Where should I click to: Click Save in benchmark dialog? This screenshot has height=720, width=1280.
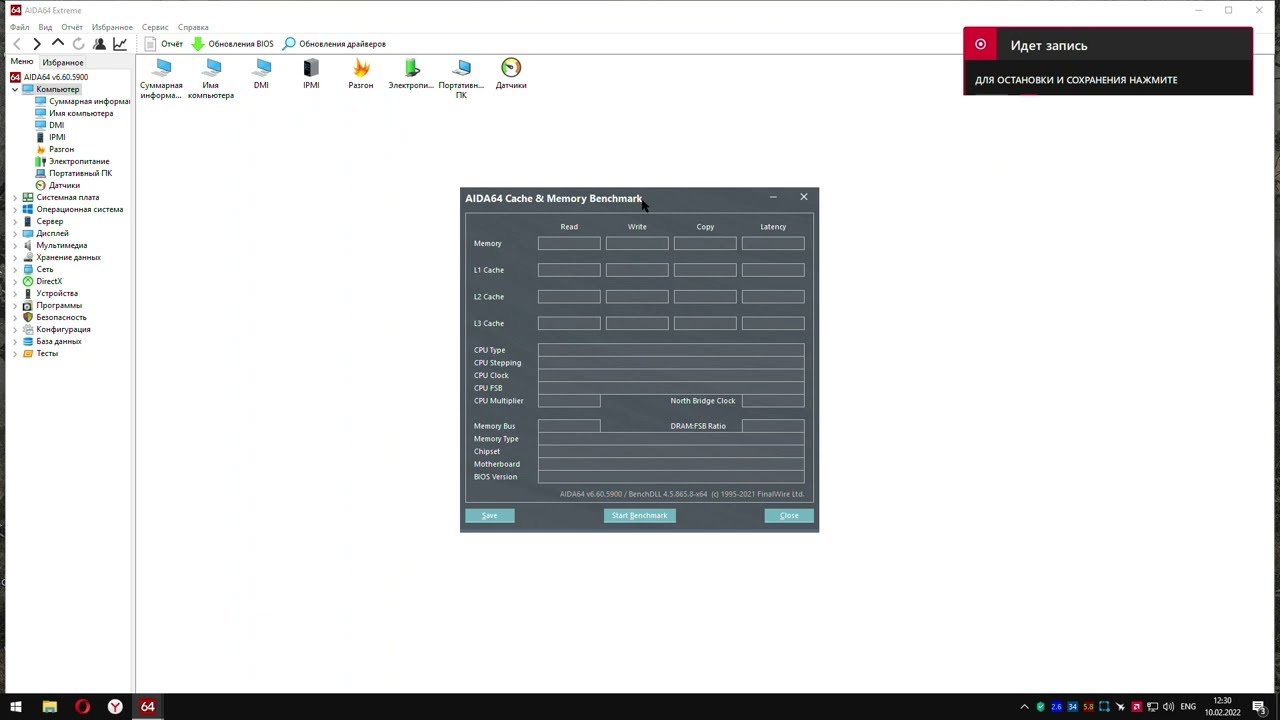coord(489,515)
